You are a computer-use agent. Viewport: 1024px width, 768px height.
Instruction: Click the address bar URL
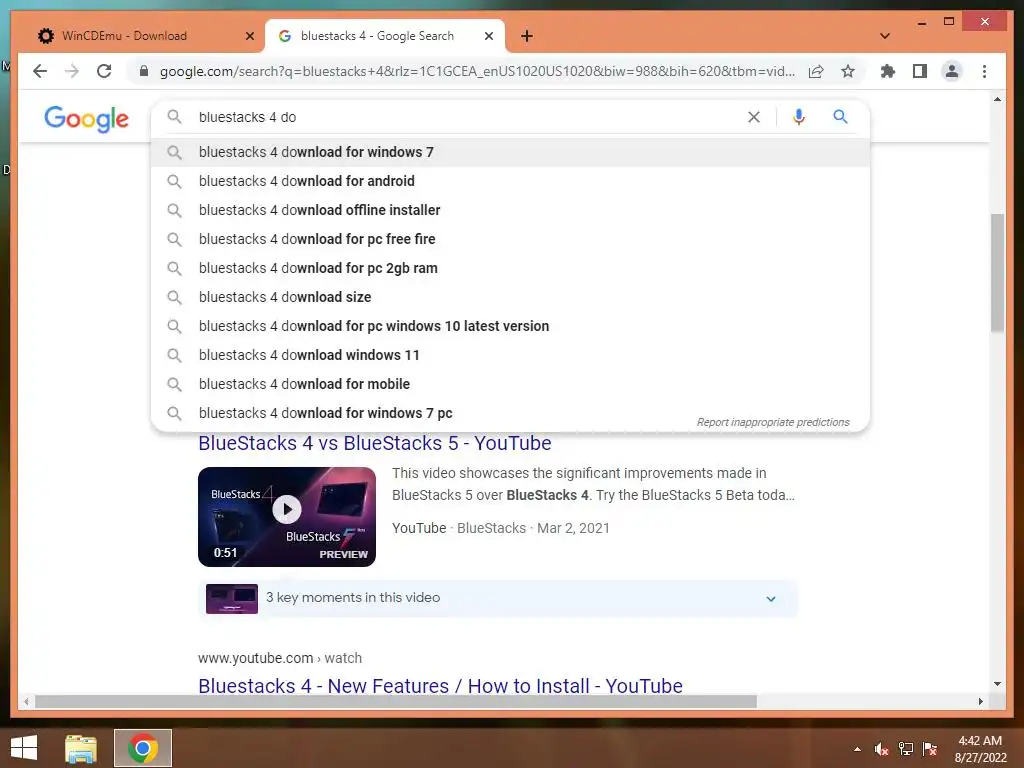tap(477, 71)
